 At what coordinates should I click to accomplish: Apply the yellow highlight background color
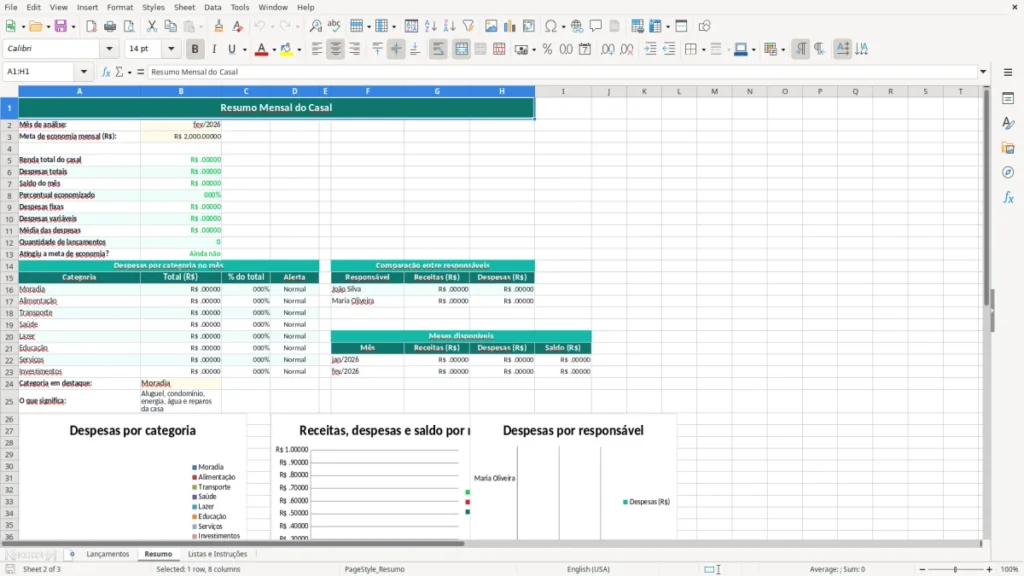click(x=286, y=49)
